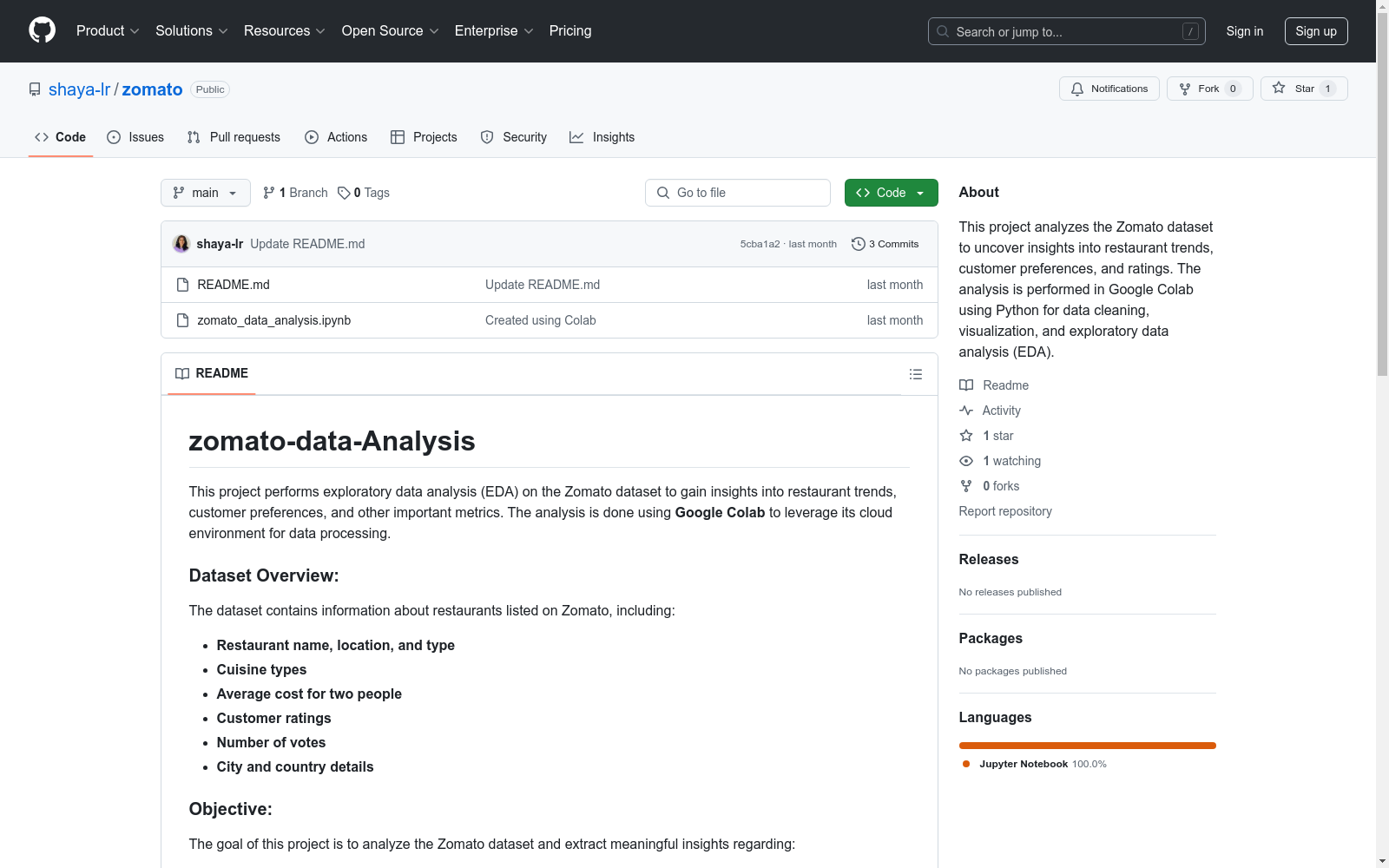
Task: Click the Public repository badge
Action: (210, 89)
